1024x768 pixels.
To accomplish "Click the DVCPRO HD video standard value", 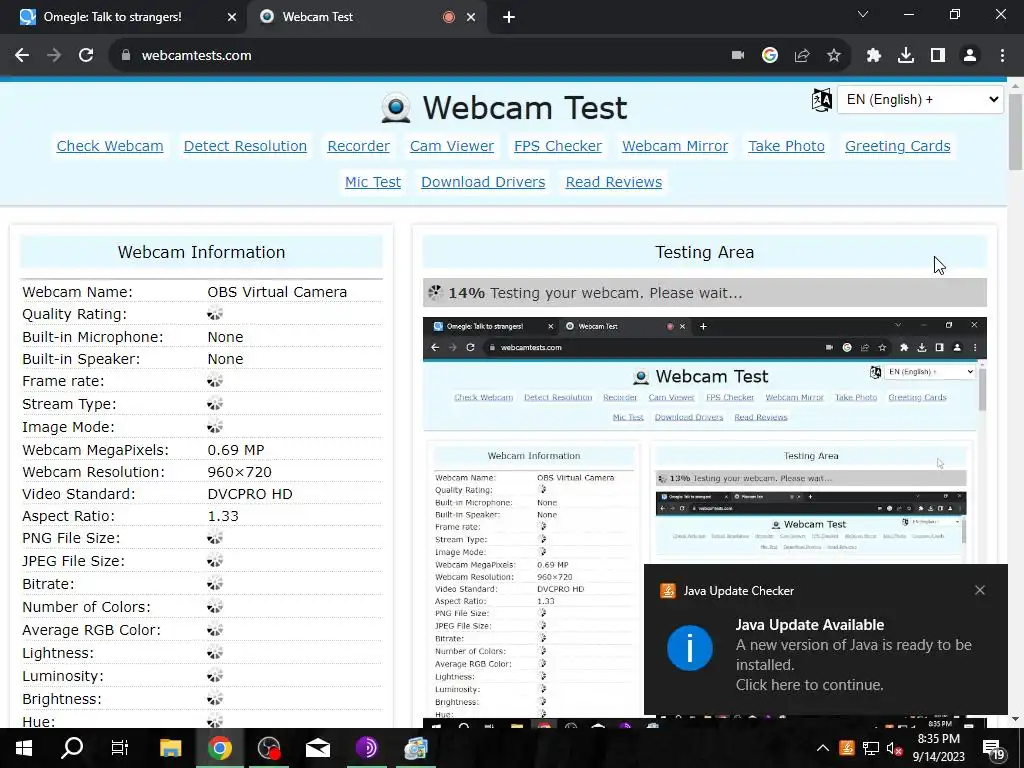I will click(249, 494).
